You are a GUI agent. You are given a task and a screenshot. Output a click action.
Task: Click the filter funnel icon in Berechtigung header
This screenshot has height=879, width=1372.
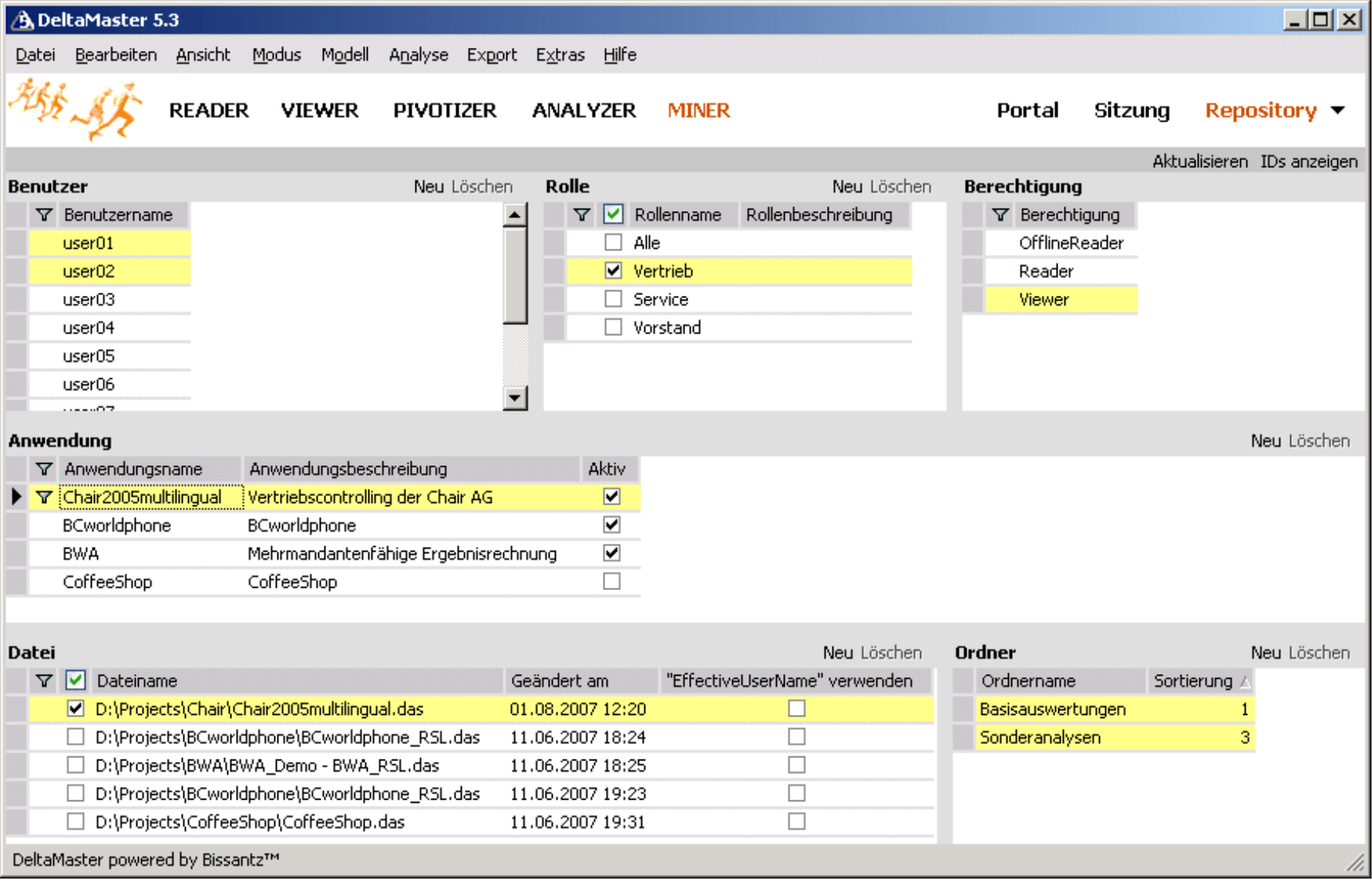1000,215
